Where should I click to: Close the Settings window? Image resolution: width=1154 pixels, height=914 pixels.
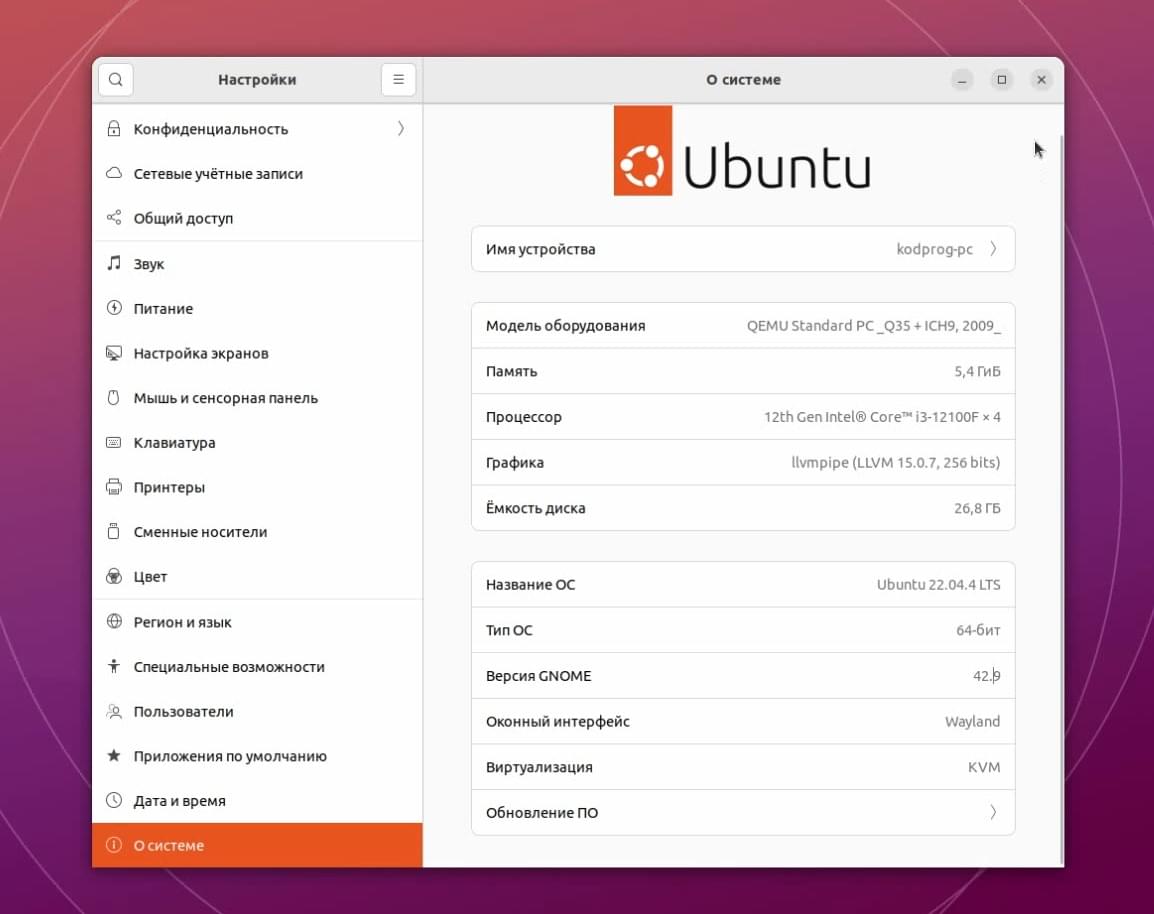[1041, 79]
